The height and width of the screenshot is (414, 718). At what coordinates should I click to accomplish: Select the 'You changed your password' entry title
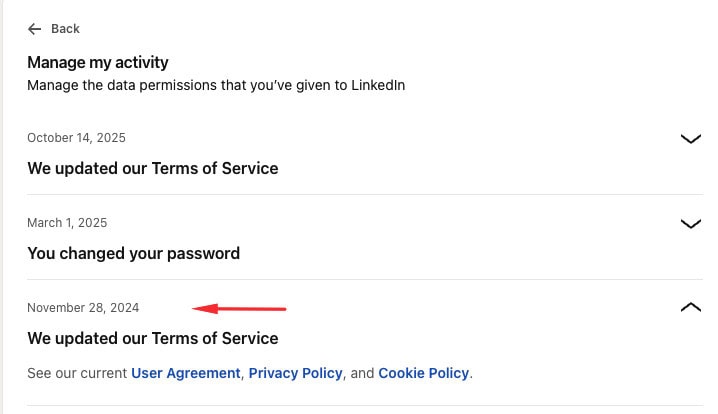(x=133, y=253)
